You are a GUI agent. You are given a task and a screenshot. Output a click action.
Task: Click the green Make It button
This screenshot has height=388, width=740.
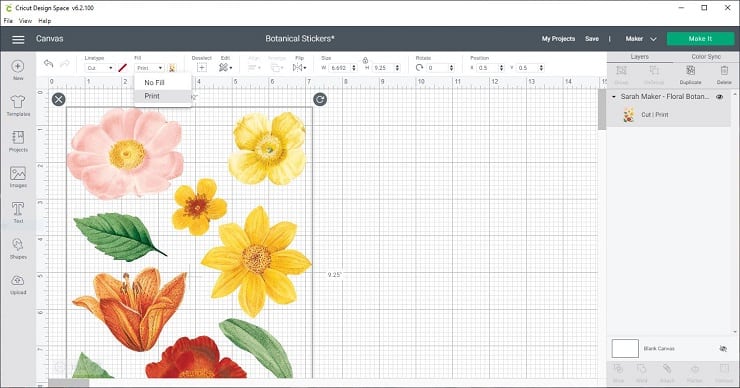[x=700, y=39]
